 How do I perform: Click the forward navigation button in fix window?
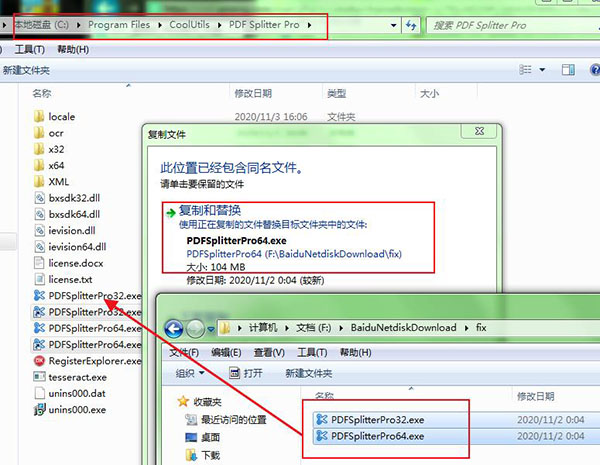coord(195,329)
